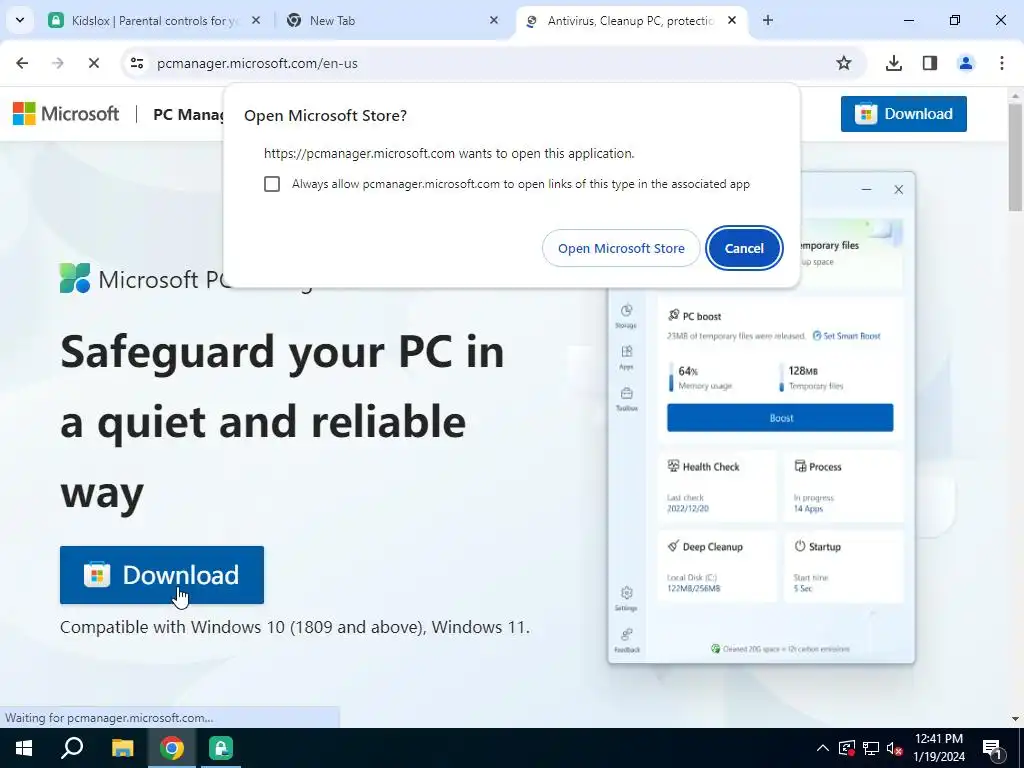The height and width of the screenshot is (768, 1024).
Task: Click the Microsoft logo
Action: [66, 114]
